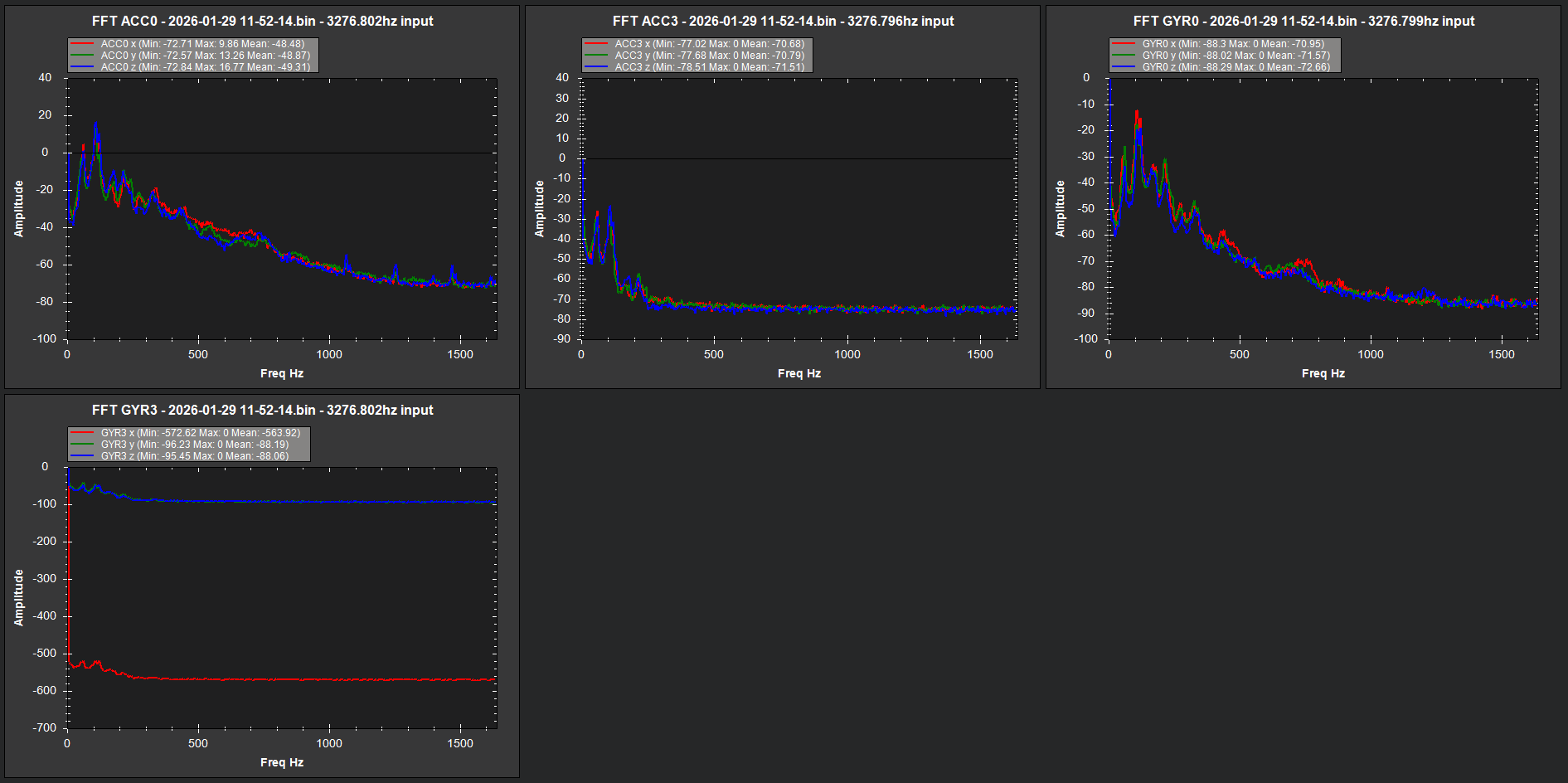
Task: Click the Amplitude axis label of GYR3 plot
Action: pos(18,597)
